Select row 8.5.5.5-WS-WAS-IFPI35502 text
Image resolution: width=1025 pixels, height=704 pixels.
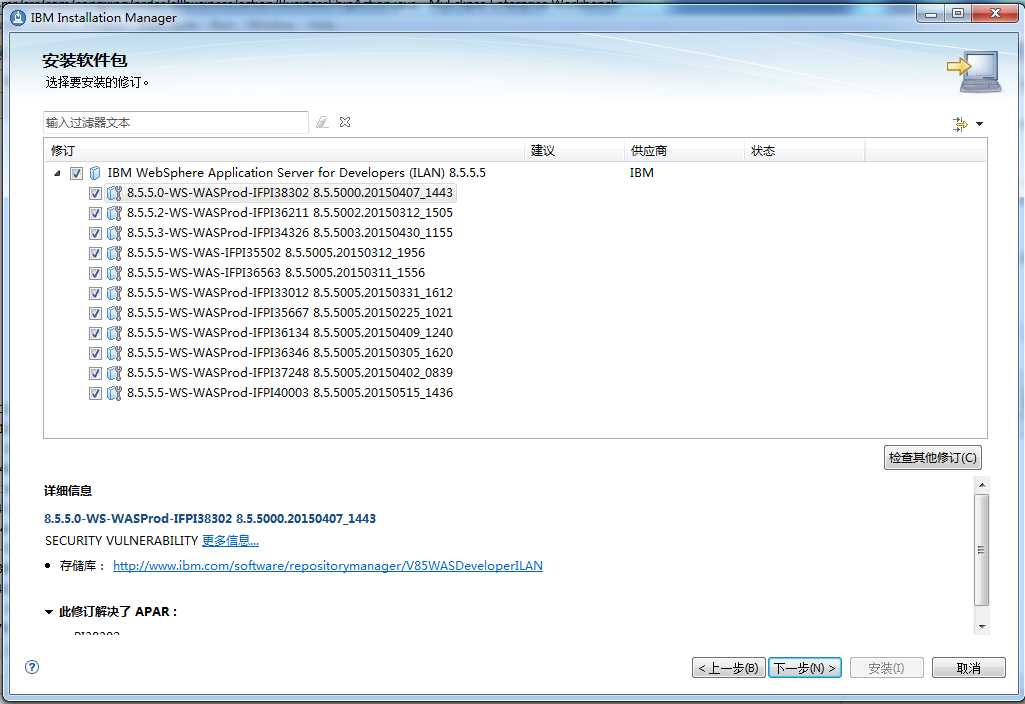click(276, 253)
